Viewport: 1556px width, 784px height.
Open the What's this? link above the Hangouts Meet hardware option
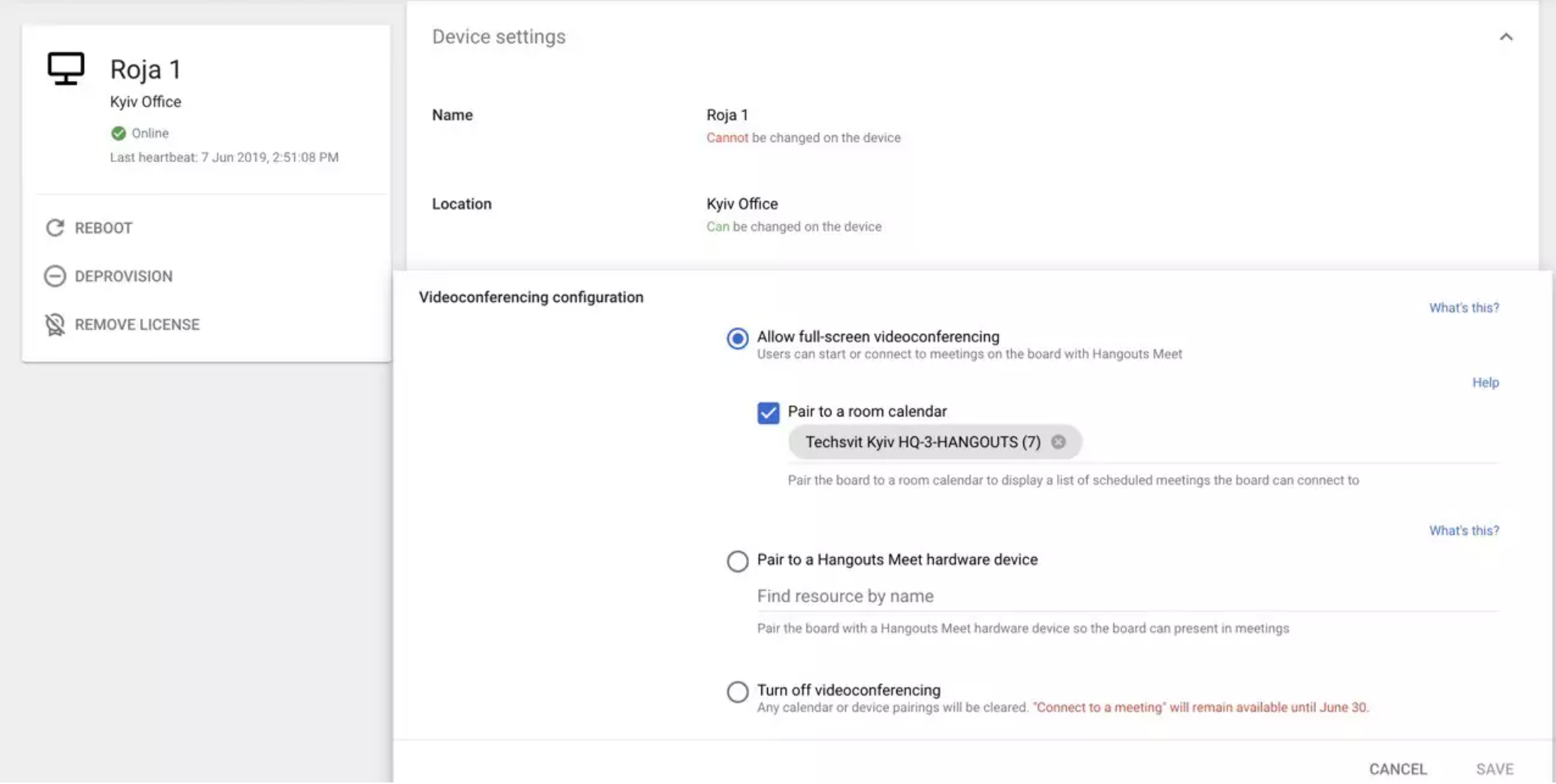pos(1464,530)
